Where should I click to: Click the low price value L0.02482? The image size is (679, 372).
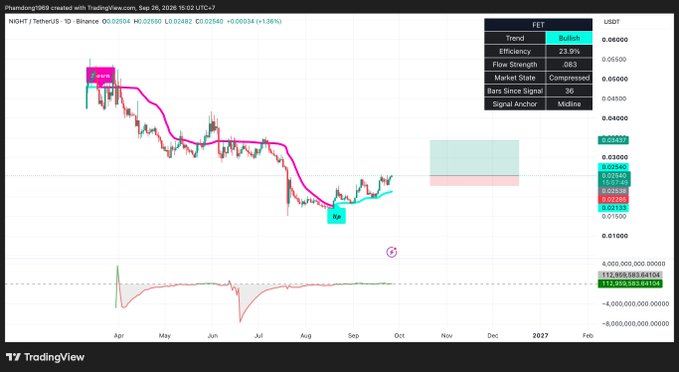click(x=178, y=21)
